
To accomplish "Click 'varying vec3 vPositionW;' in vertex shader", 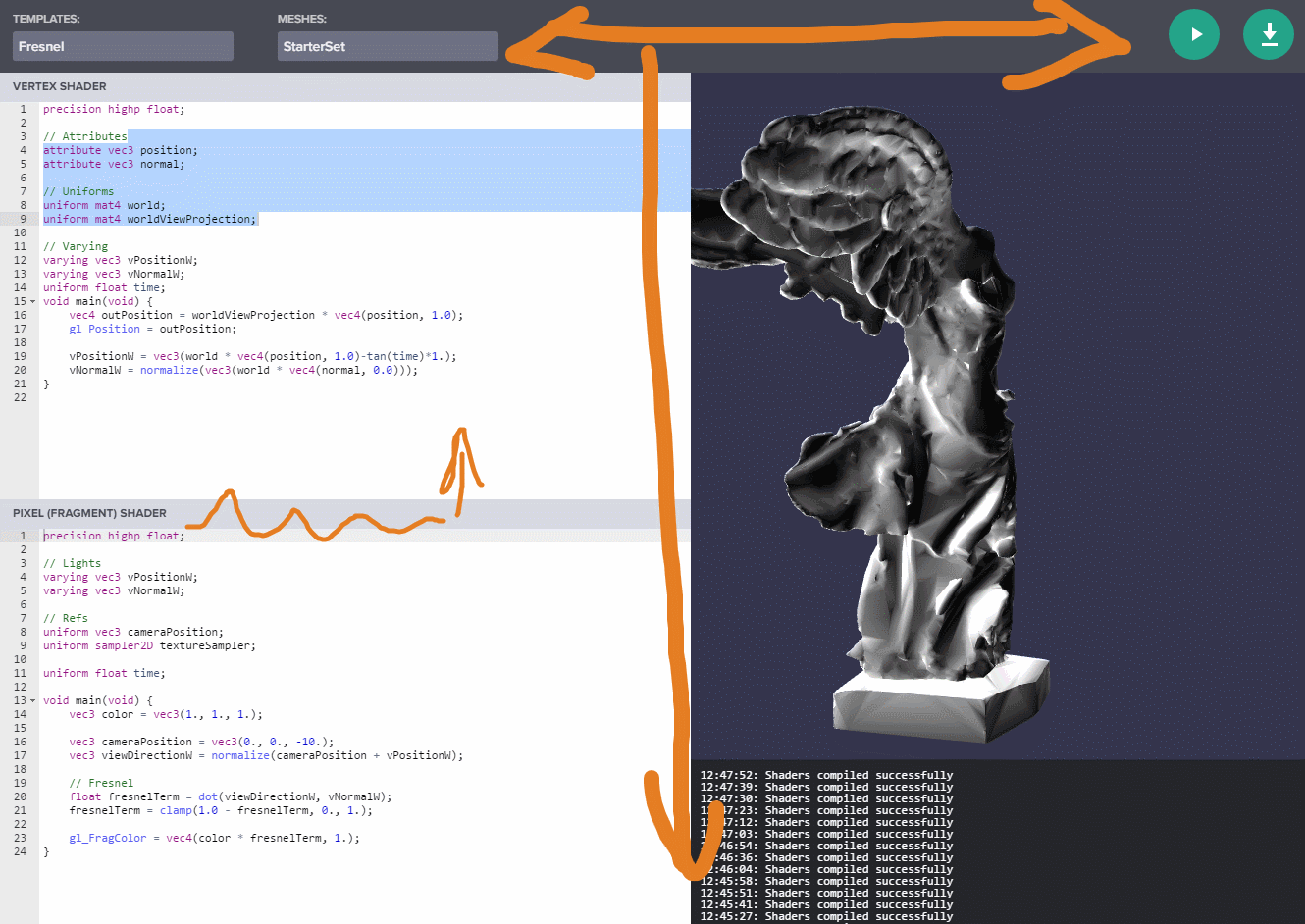I will click(x=121, y=260).
